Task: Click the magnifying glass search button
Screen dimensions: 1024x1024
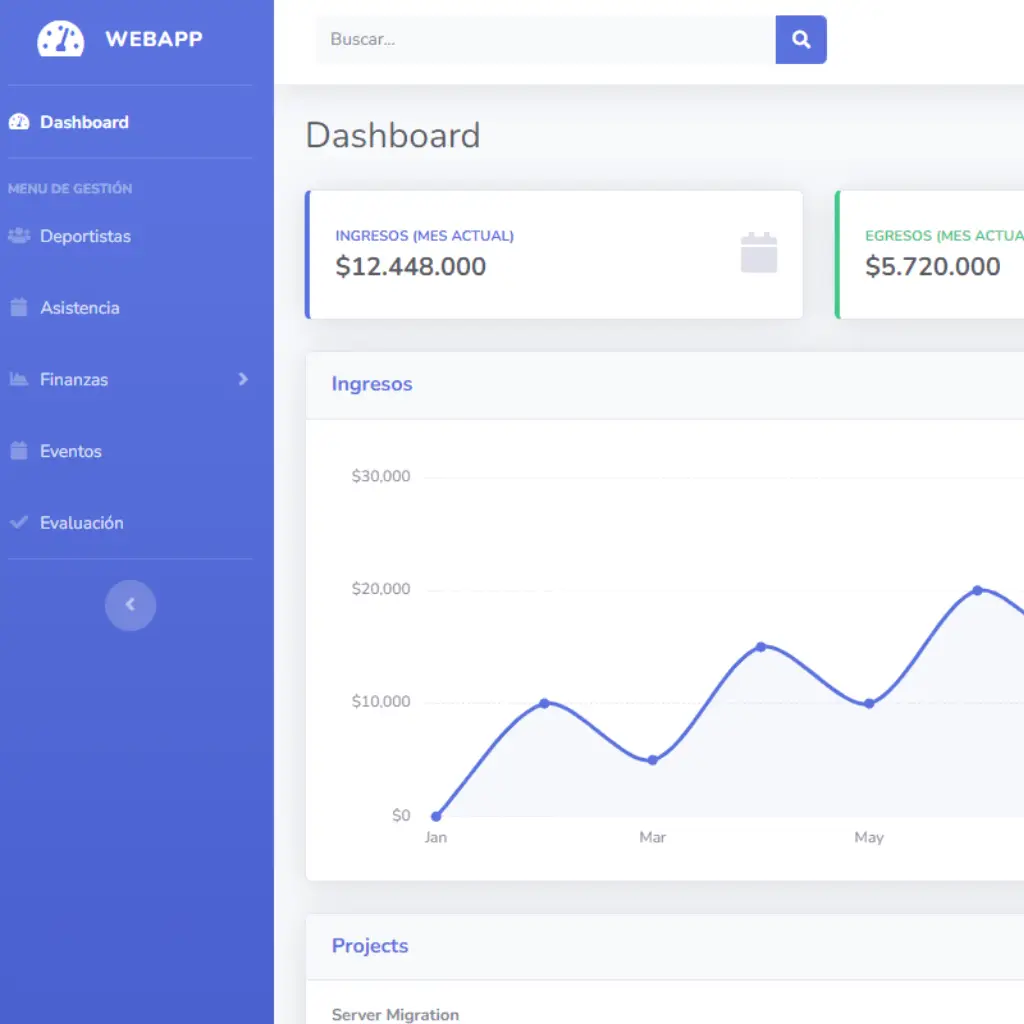Action: click(x=801, y=40)
